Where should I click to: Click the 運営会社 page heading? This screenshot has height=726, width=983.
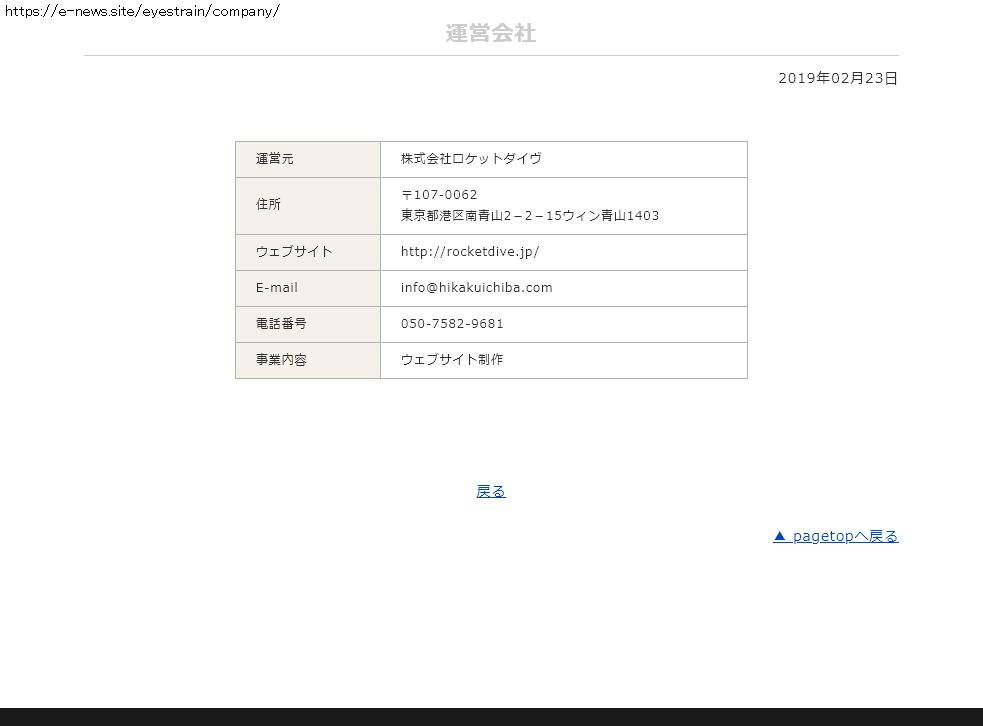pos(490,34)
